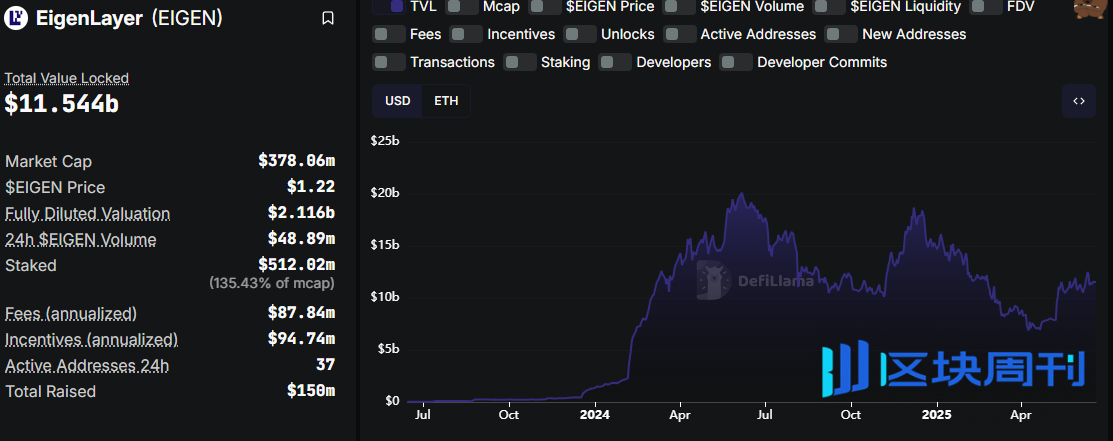1113x441 pixels.
Task: Click the Staked label
Action: pyautogui.click(x=31, y=266)
